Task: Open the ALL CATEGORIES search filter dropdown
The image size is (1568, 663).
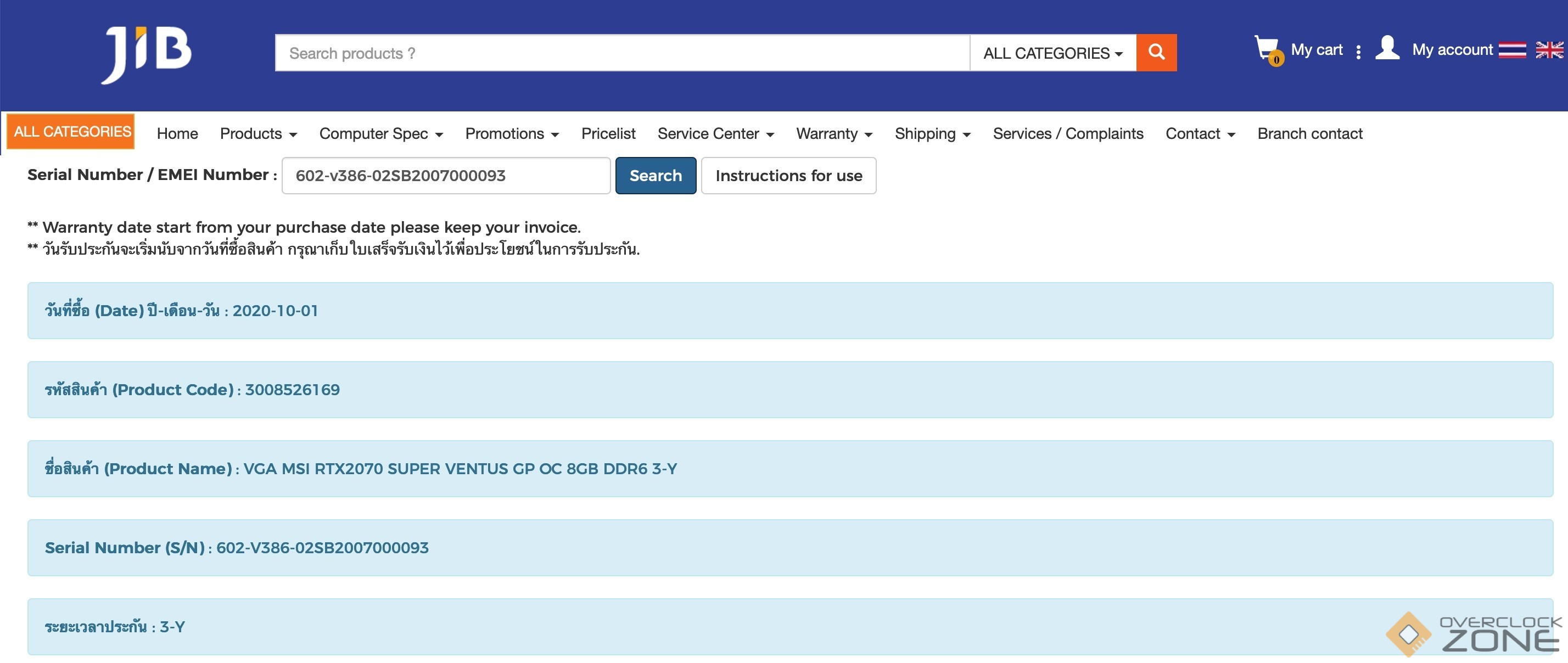Action: coord(1052,53)
